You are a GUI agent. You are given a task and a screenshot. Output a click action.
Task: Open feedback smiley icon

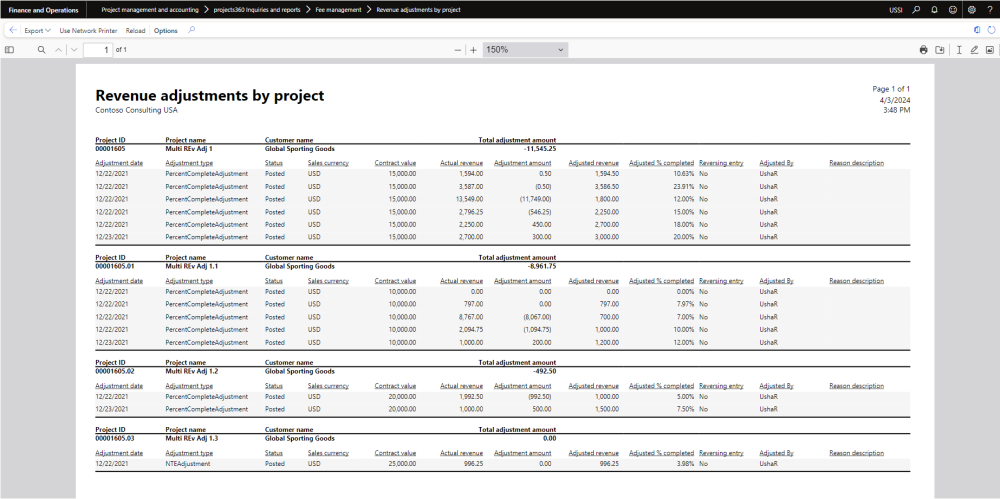point(953,10)
